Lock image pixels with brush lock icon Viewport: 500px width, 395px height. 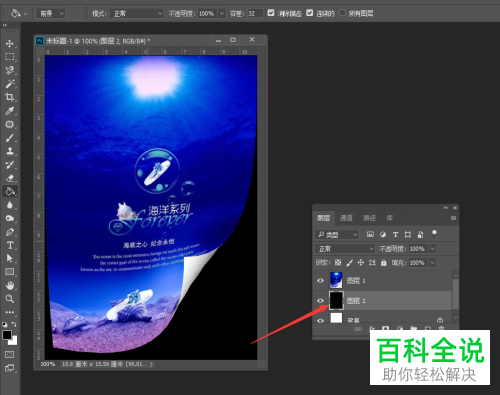pos(349,263)
